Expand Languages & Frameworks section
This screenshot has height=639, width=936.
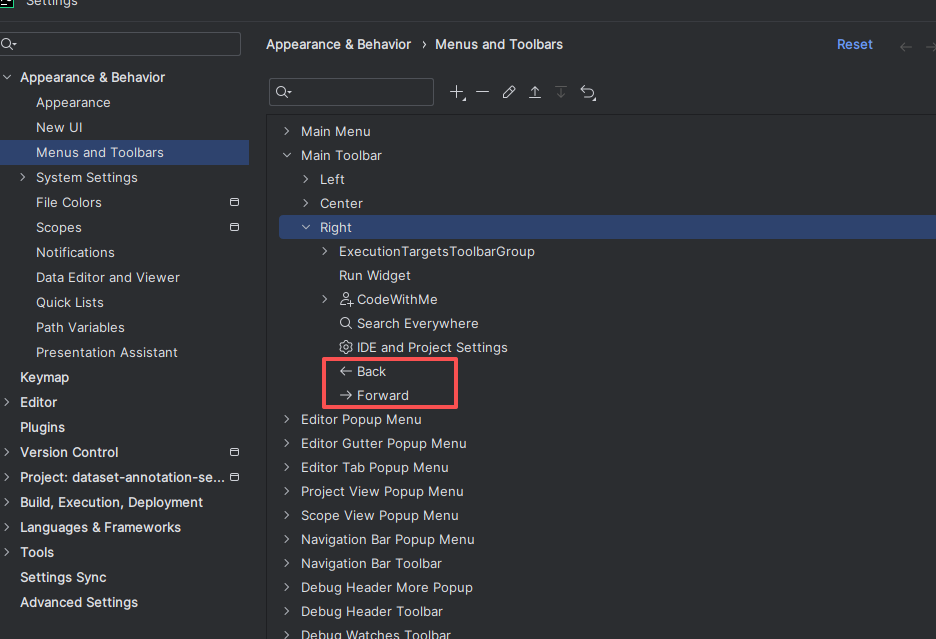tap(7, 527)
